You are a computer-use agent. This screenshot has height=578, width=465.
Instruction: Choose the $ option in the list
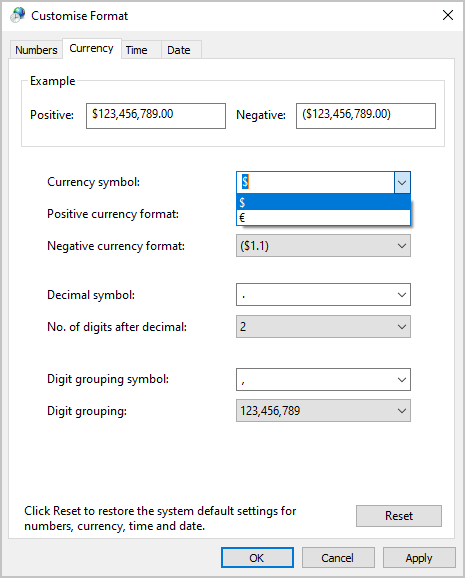(323, 202)
